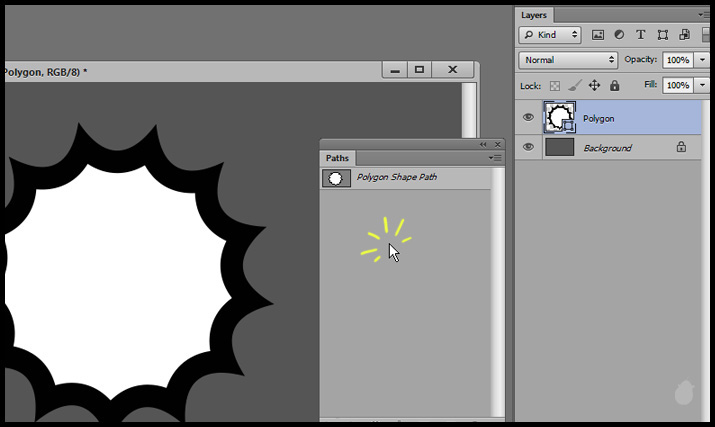Screen dimensions: 715x427
Task: Click the shape layer filter icon
Action: point(662,35)
